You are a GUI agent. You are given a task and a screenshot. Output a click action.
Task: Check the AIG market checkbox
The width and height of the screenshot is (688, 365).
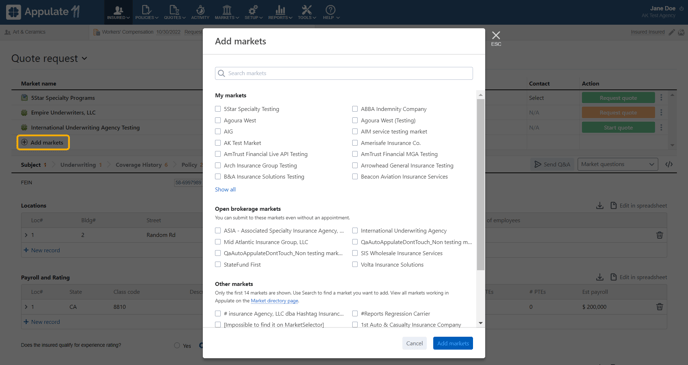tap(218, 131)
